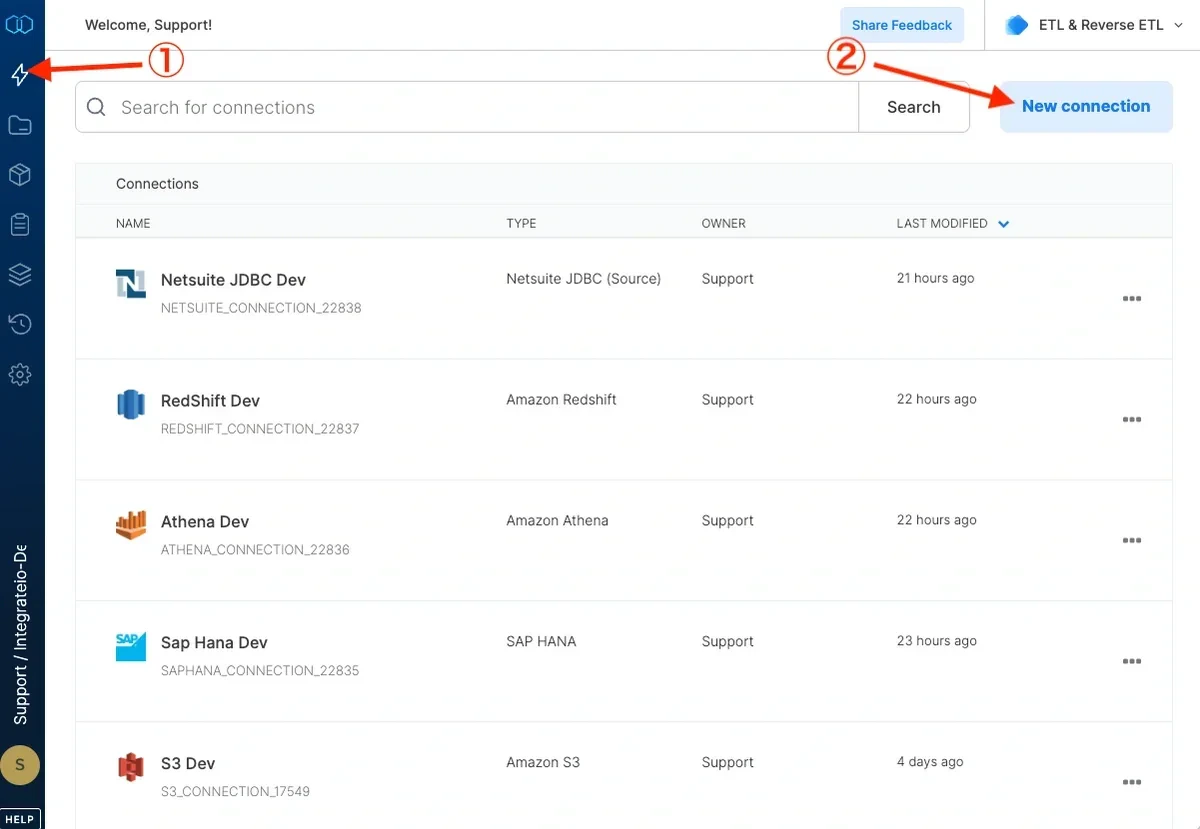
Task: Click the Amazon S3 logo icon
Action: click(x=131, y=768)
